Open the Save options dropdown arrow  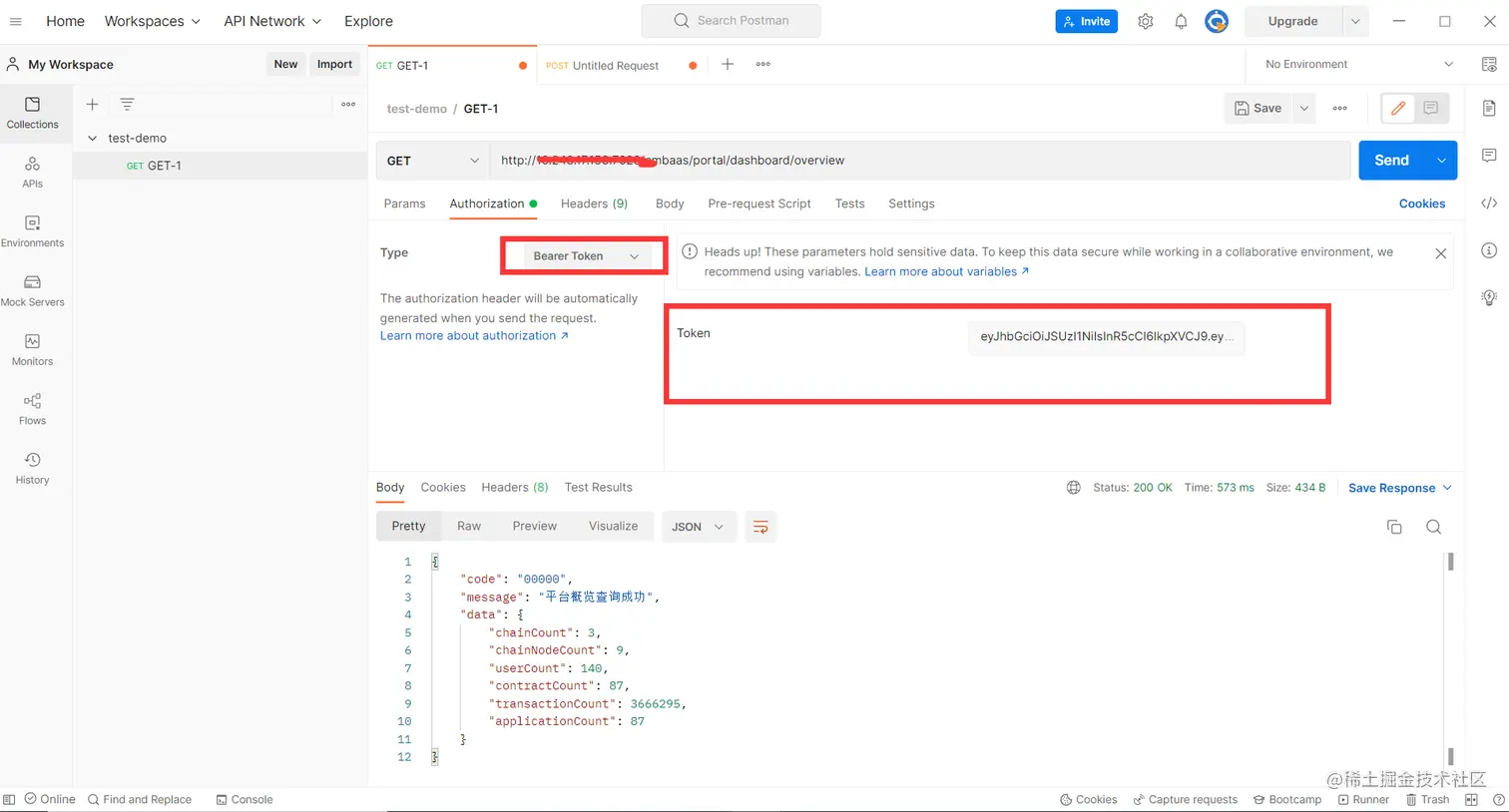pos(1304,108)
